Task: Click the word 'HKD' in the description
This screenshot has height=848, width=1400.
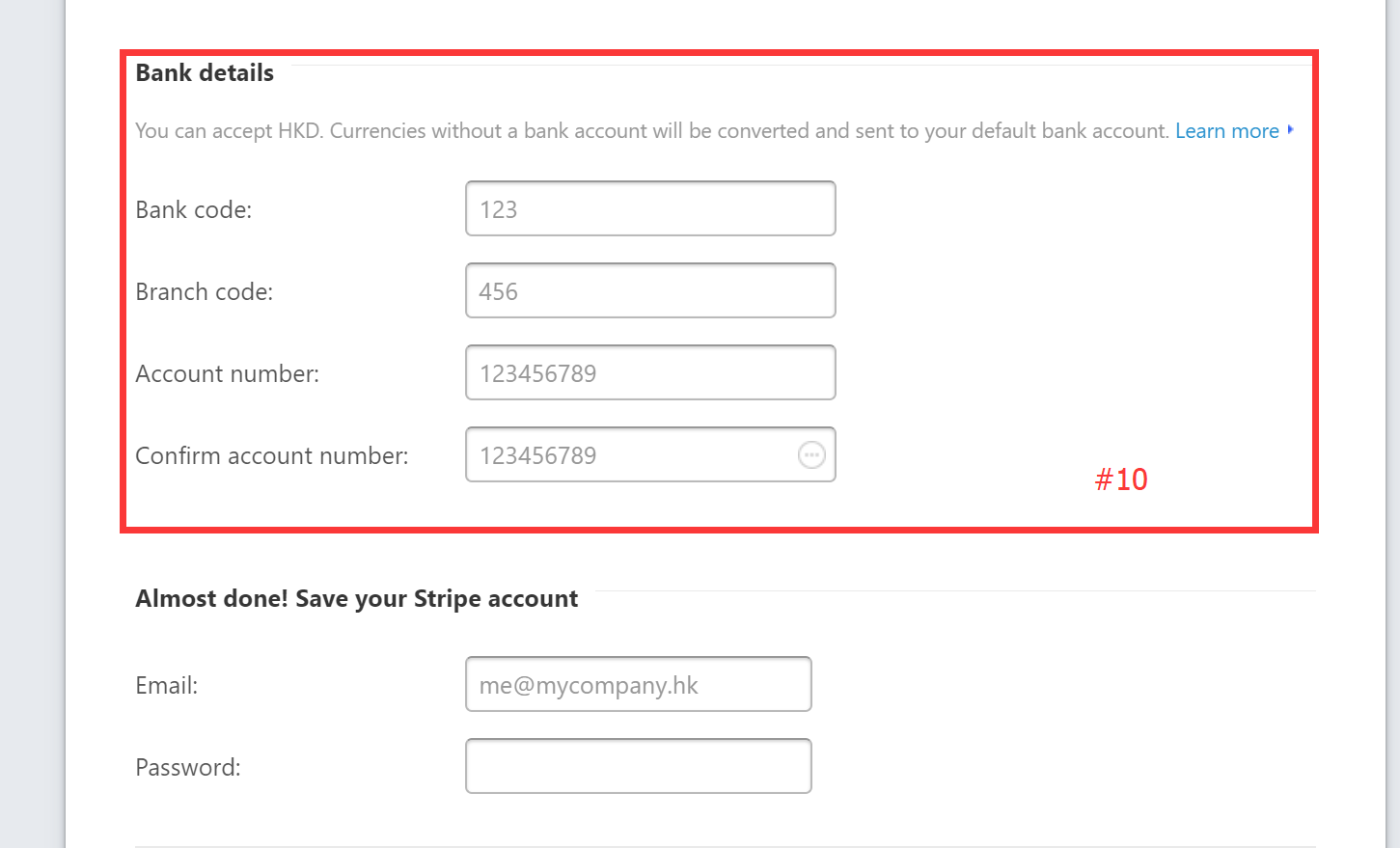Action: (299, 131)
